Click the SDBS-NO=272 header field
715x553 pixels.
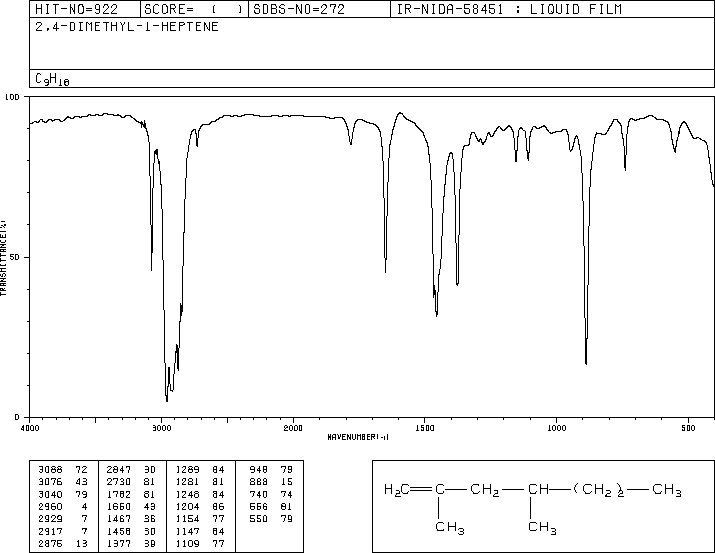pos(319,9)
